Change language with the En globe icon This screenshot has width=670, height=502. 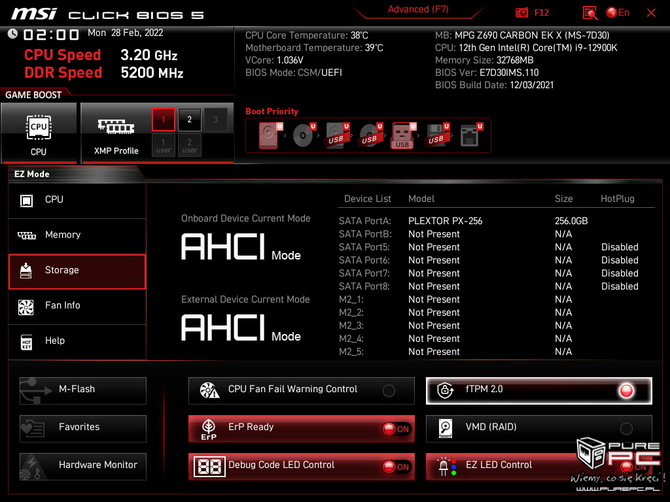pyautogui.click(x=611, y=13)
